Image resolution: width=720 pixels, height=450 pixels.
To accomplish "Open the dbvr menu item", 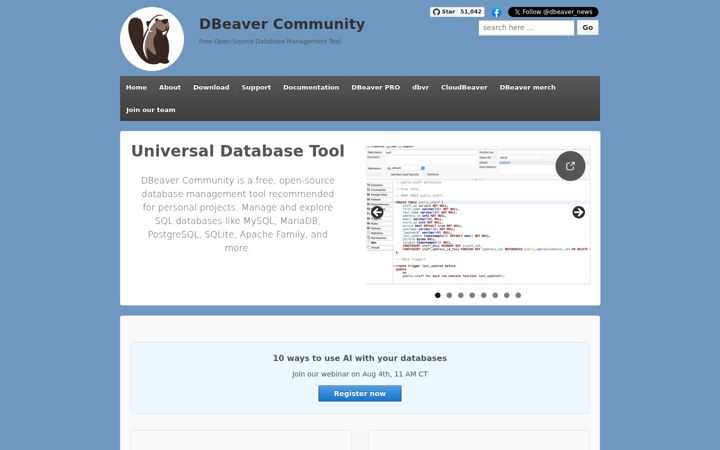I will (x=420, y=87).
